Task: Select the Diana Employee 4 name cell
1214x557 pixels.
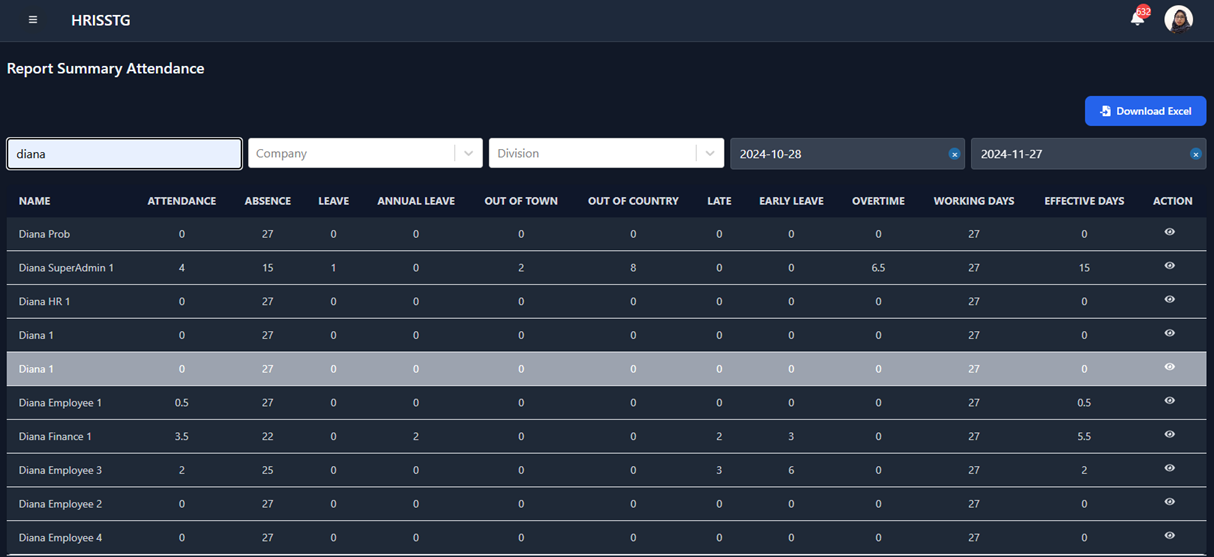Action: [60, 538]
